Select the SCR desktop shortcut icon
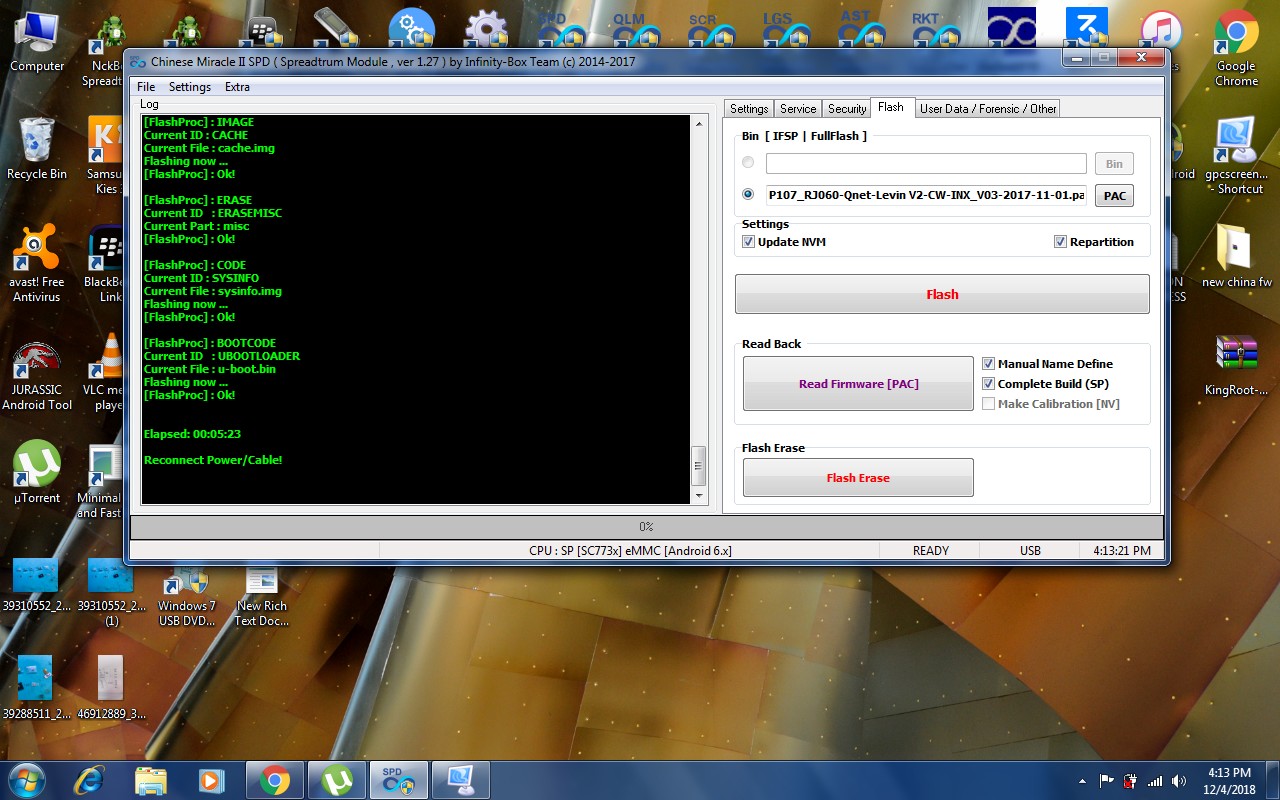 710,28
